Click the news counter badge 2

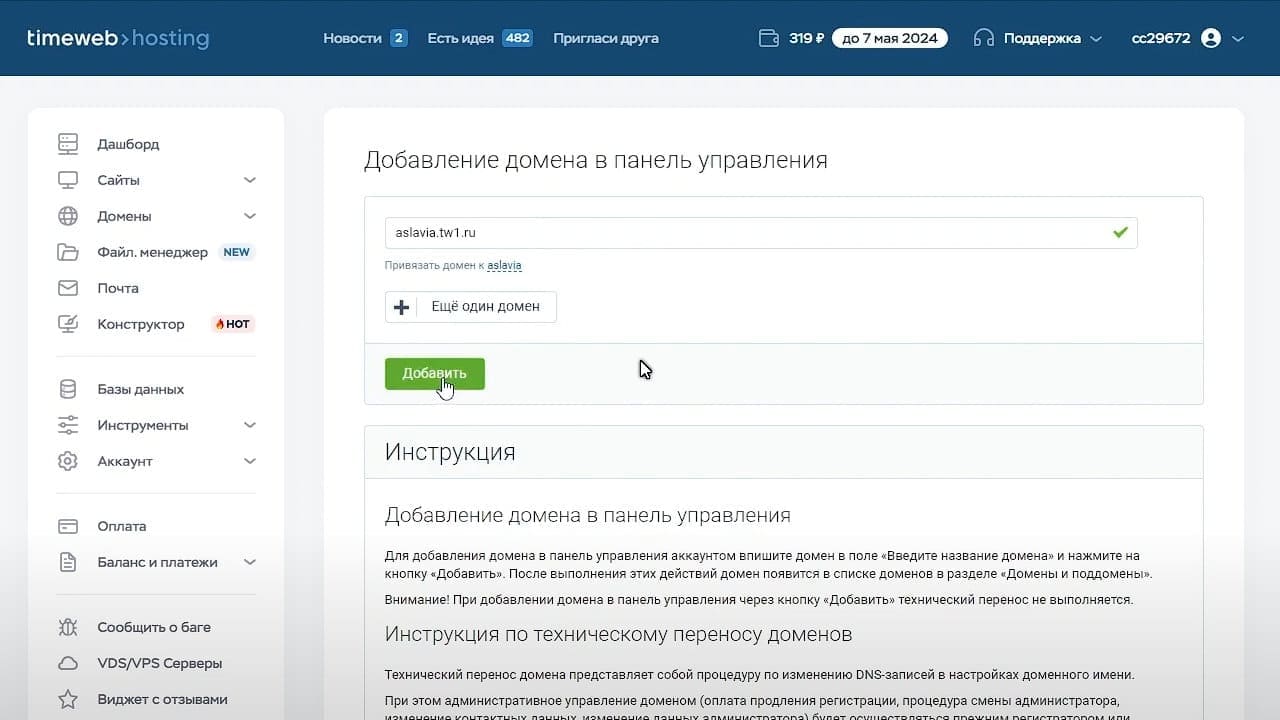(x=398, y=38)
